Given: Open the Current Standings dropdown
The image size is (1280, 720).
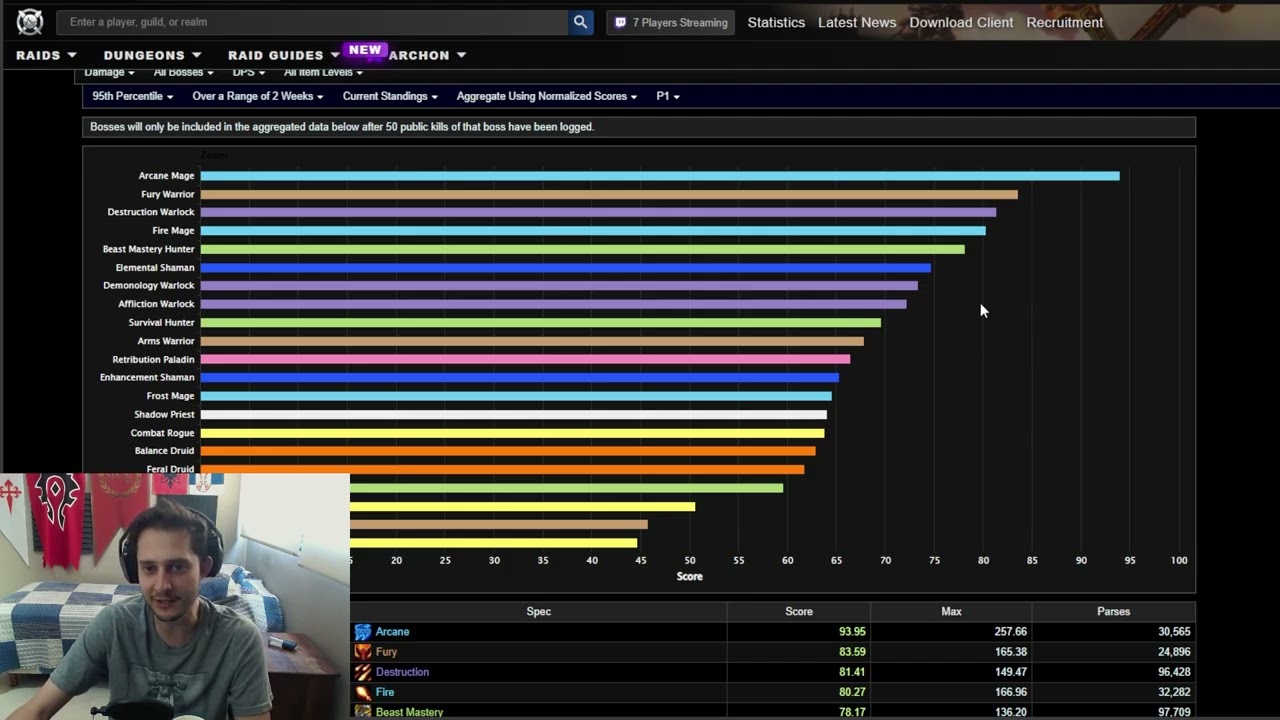Looking at the screenshot, I should point(390,96).
